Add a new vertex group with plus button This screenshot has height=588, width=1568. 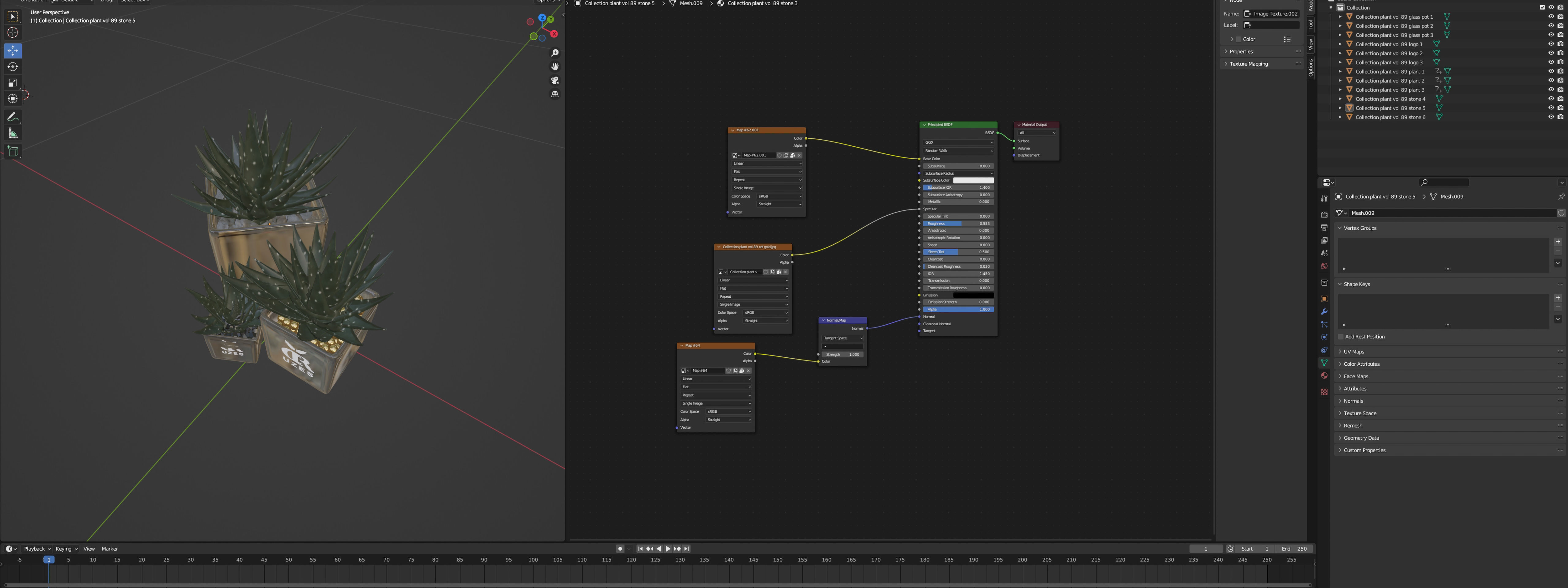1558,242
